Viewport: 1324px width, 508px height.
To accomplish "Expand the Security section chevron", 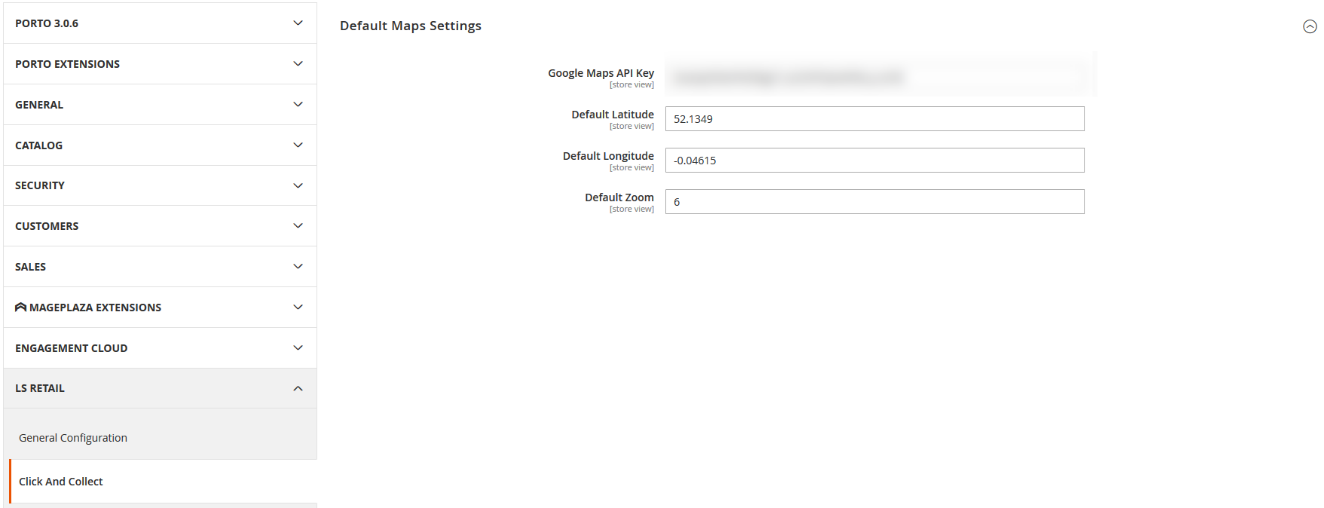I will pos(297,185).
